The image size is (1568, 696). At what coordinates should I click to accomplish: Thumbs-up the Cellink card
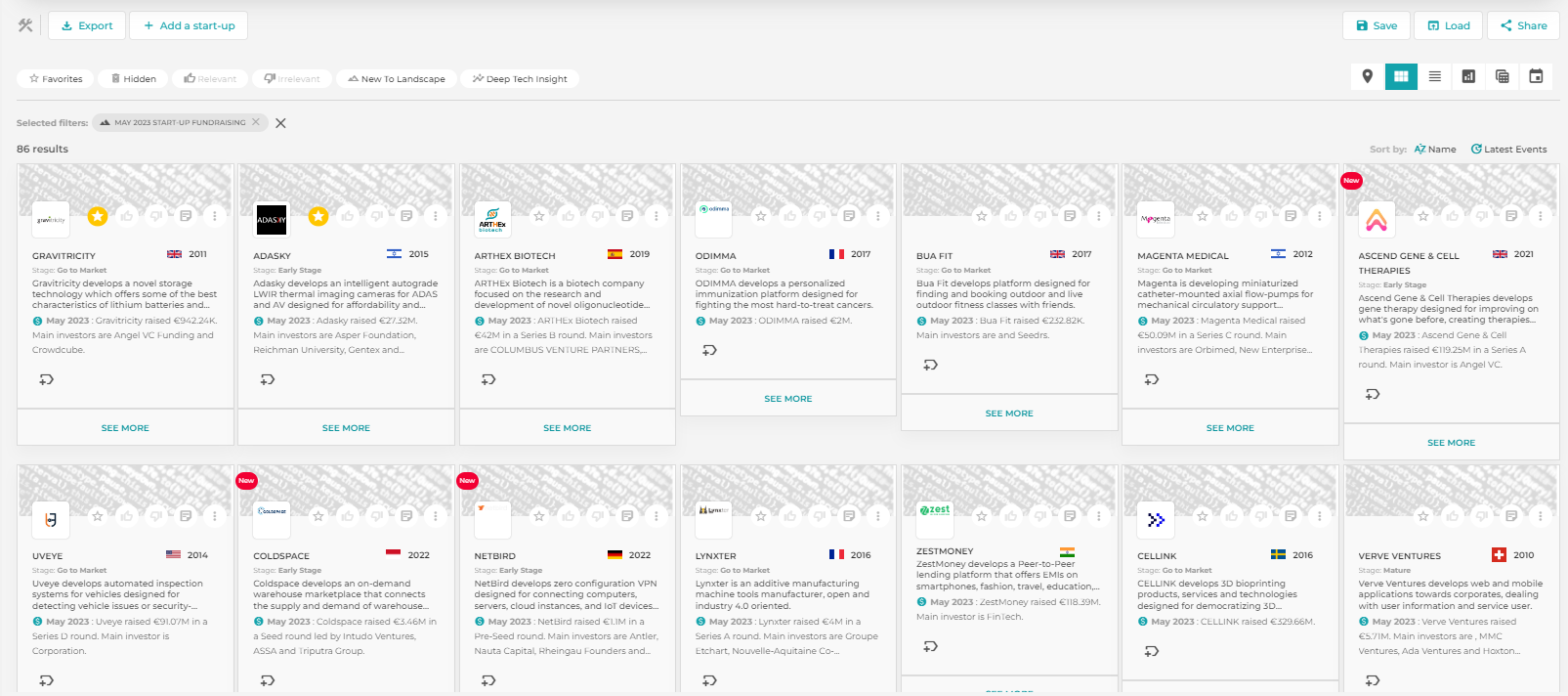[1232, 516]
